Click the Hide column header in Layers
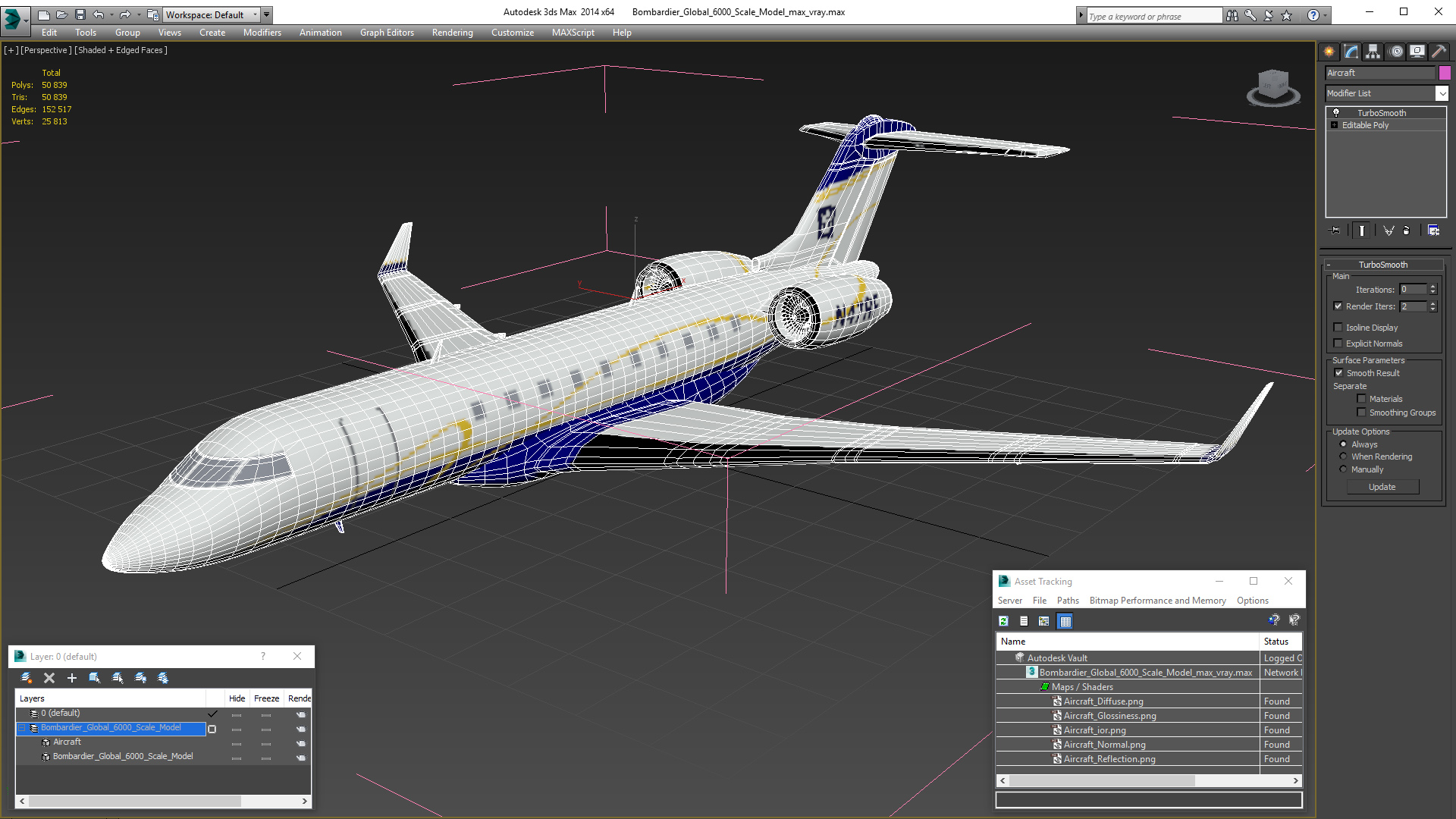 237,698
